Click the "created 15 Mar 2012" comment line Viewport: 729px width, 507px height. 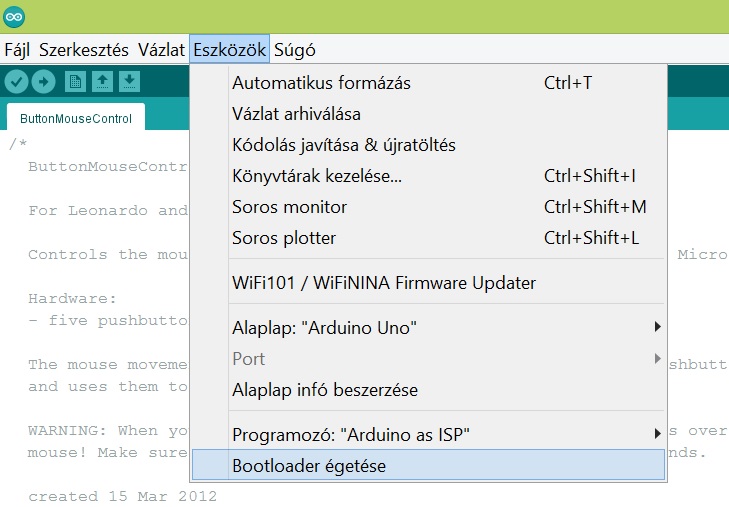pyautogui.click(x=122, y=496)
